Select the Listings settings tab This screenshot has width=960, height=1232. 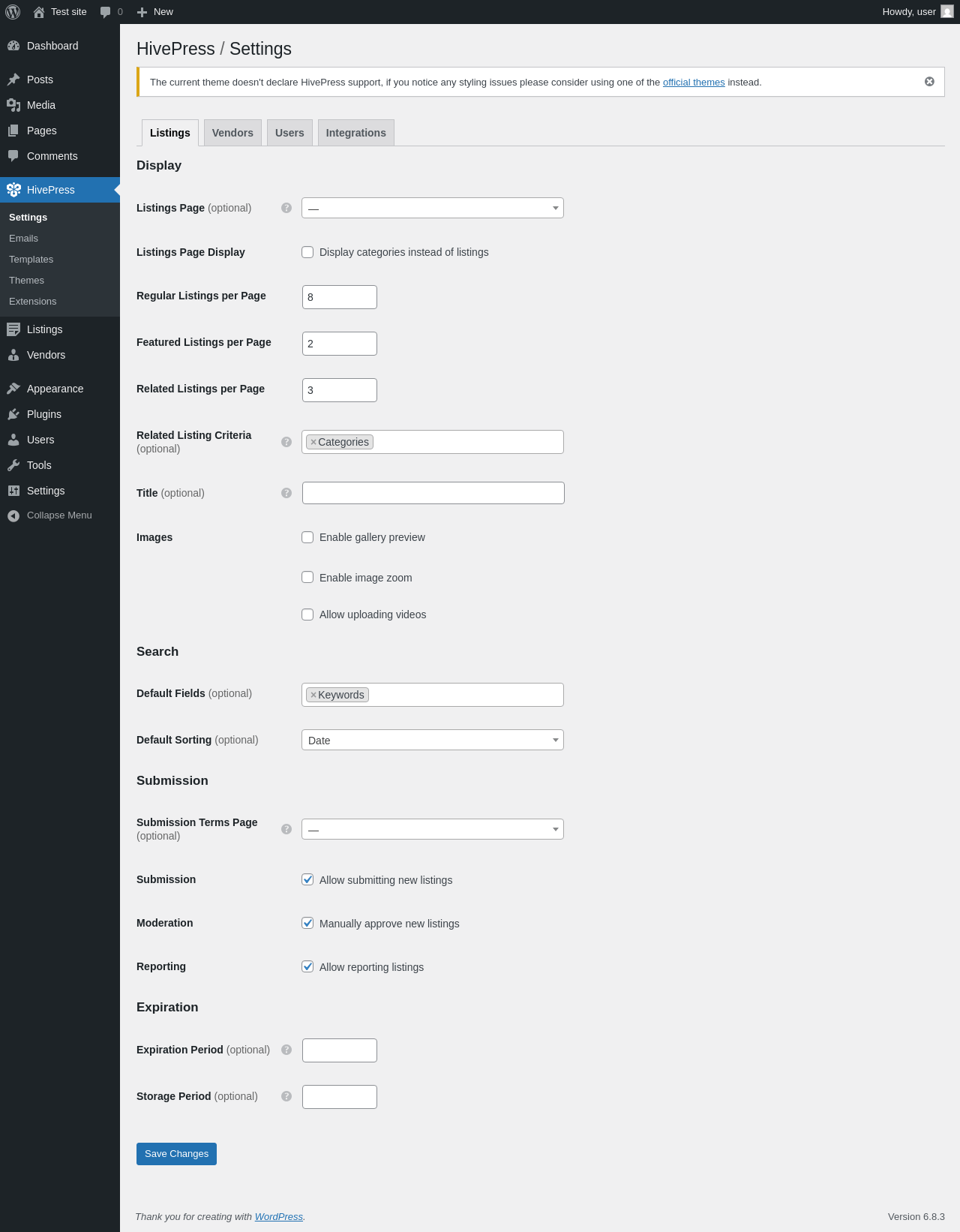[x=170, y=133]
